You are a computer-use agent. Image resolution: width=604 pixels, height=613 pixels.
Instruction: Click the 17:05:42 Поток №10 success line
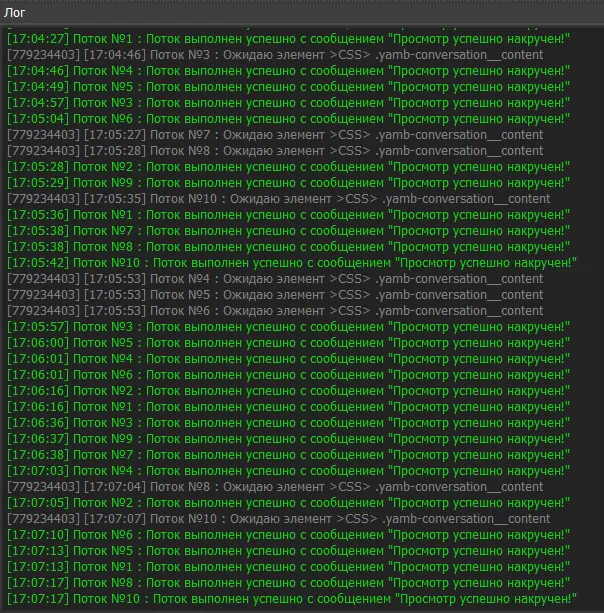coord(292,263)
